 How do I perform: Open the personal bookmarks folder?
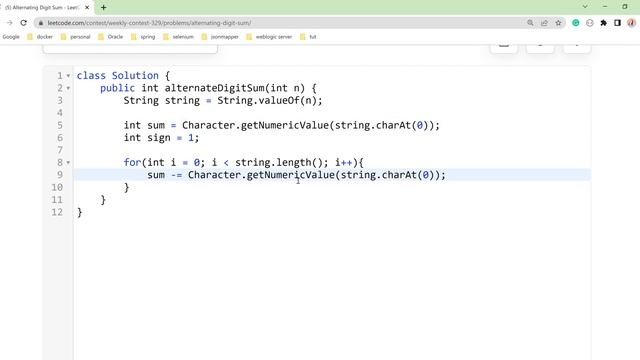tap(76, 37)
